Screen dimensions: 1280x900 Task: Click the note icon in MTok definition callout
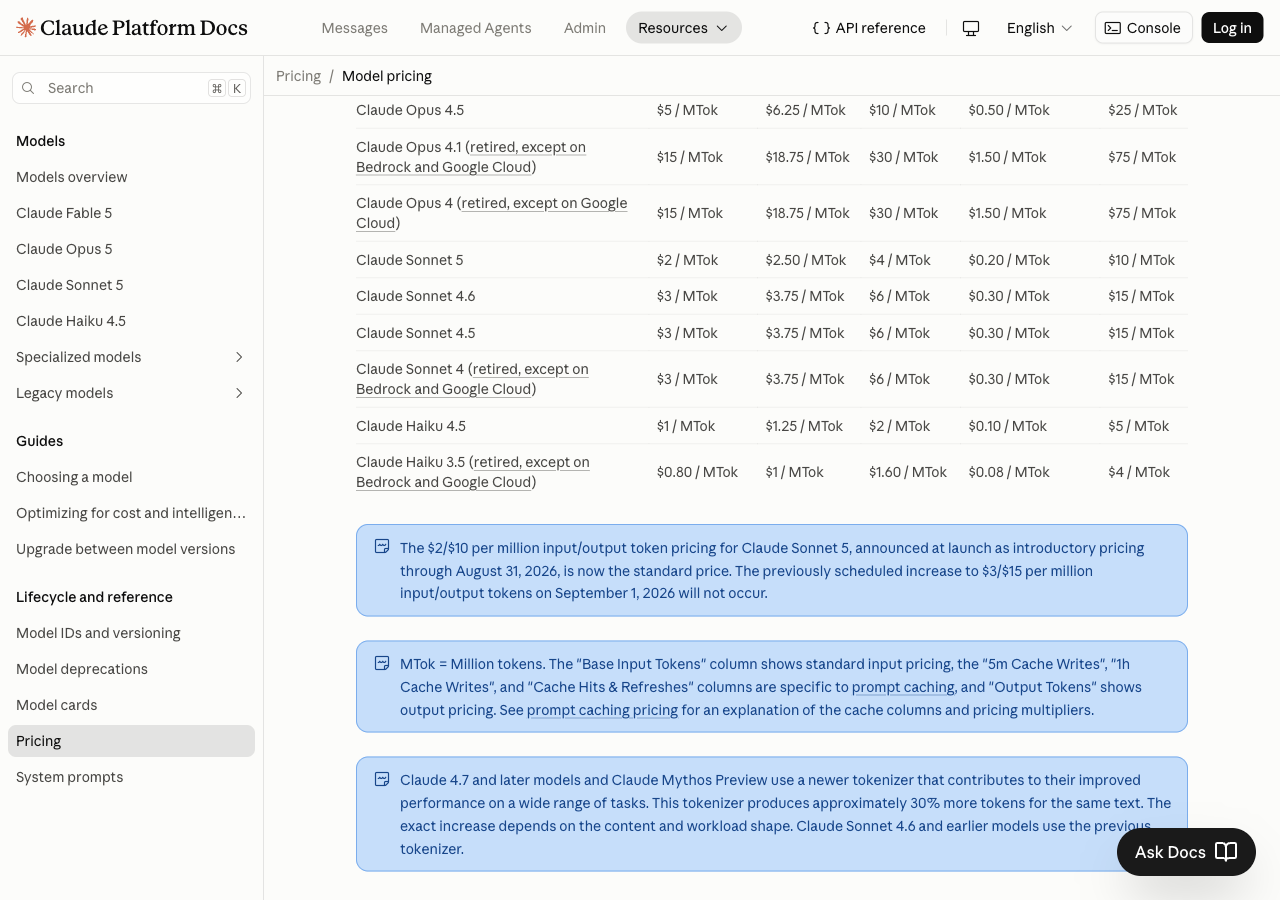pos(382,663)
